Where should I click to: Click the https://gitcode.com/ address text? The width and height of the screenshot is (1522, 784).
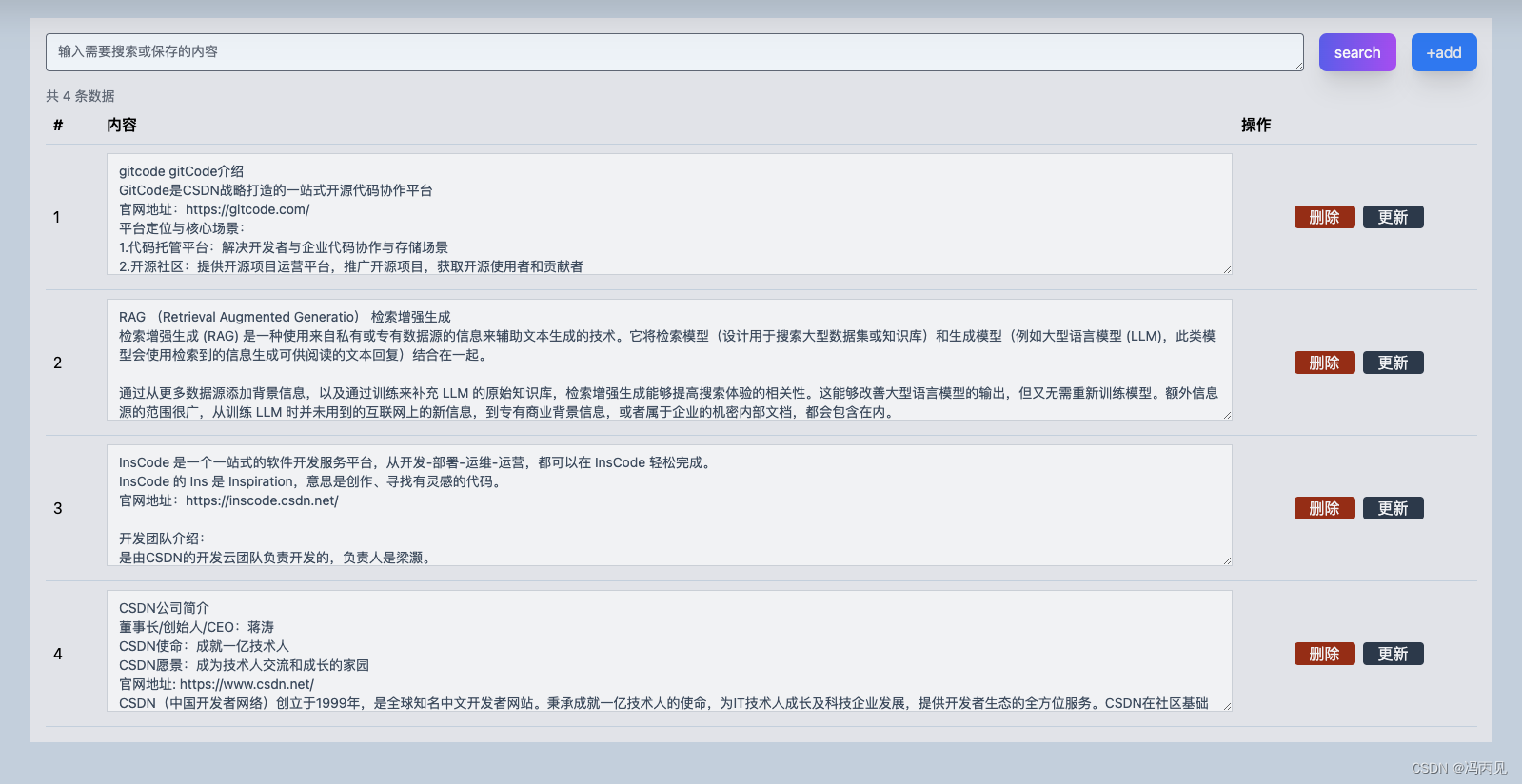click(247, 209)
